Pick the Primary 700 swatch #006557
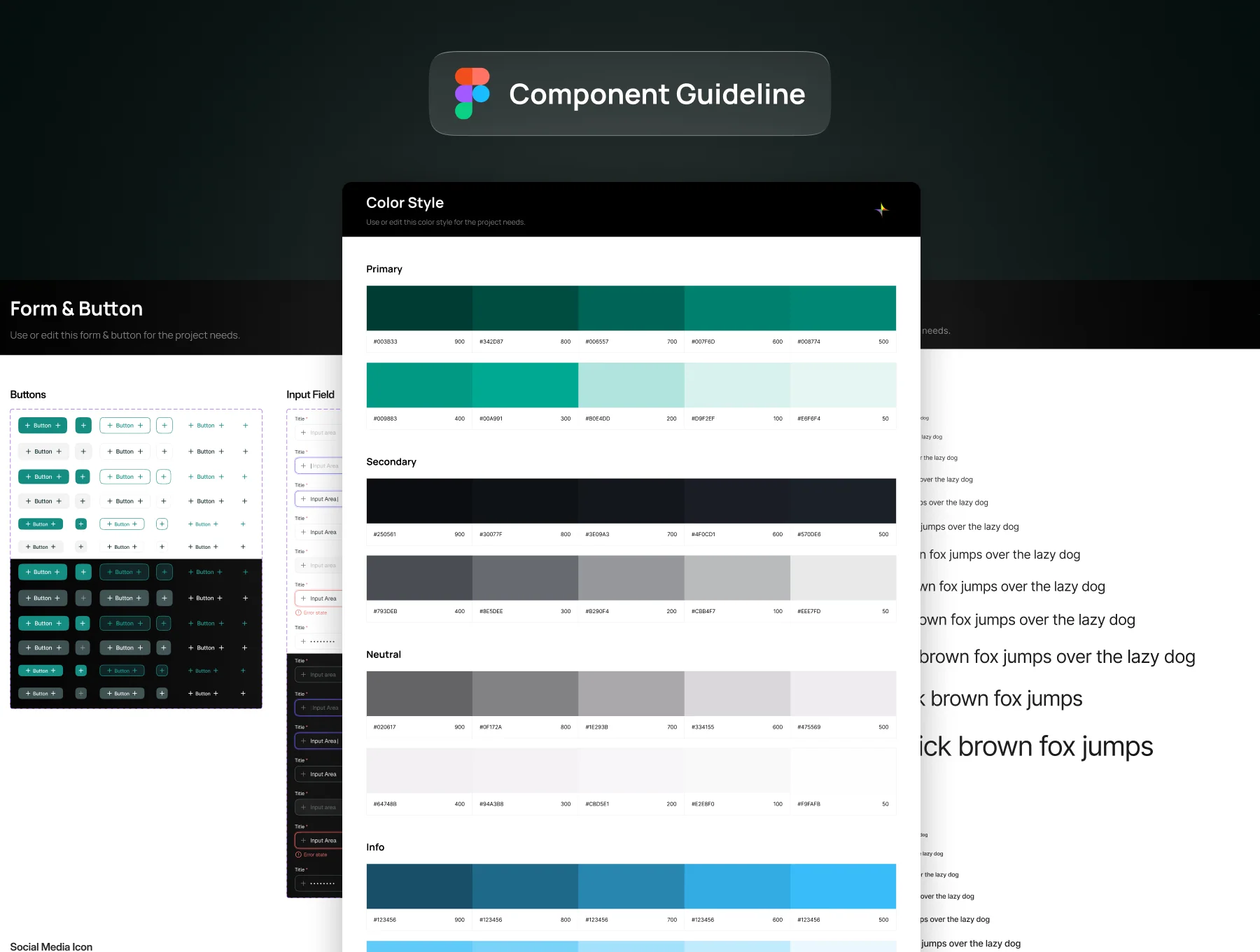The height and width of the screenshot is (952, 1260). point(631,308)
